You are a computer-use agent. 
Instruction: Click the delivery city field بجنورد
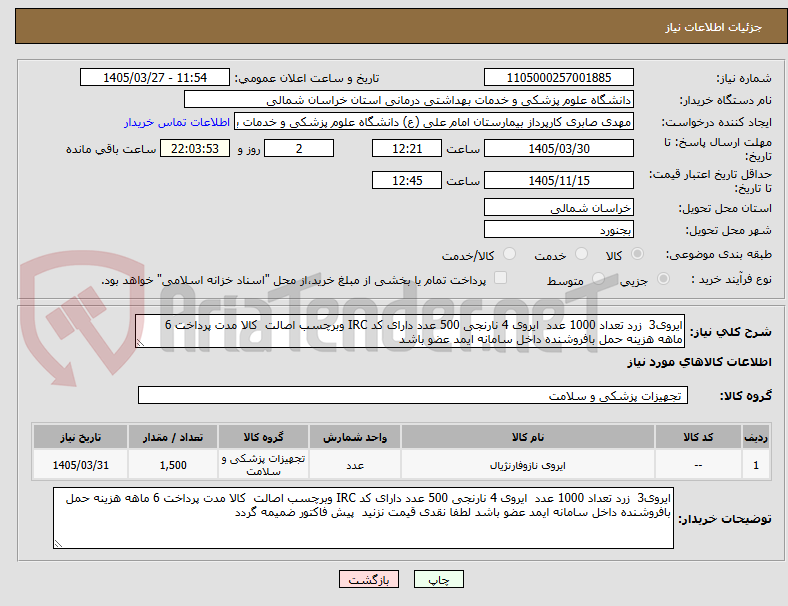click(559, 230)
